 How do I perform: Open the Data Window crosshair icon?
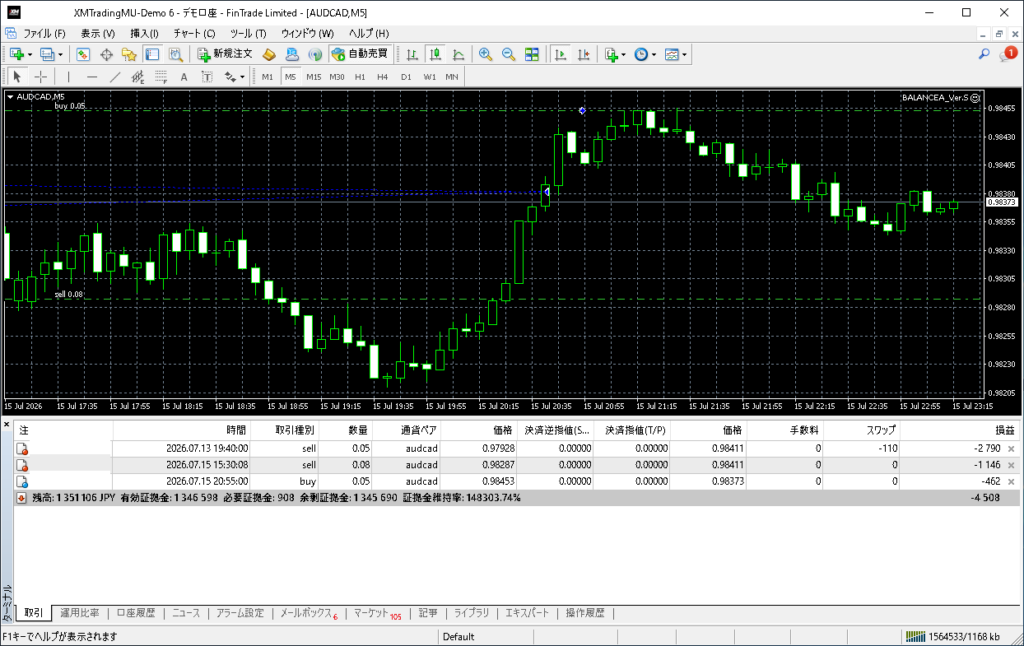pos(106,54)
